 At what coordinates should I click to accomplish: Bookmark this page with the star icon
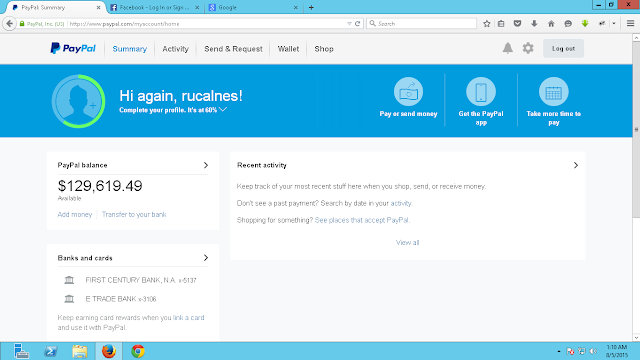pyautogui.click(x=487, y=24)
